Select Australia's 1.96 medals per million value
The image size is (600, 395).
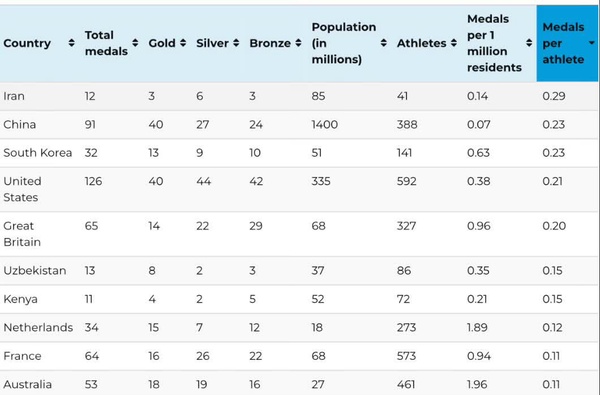(477, 384)
